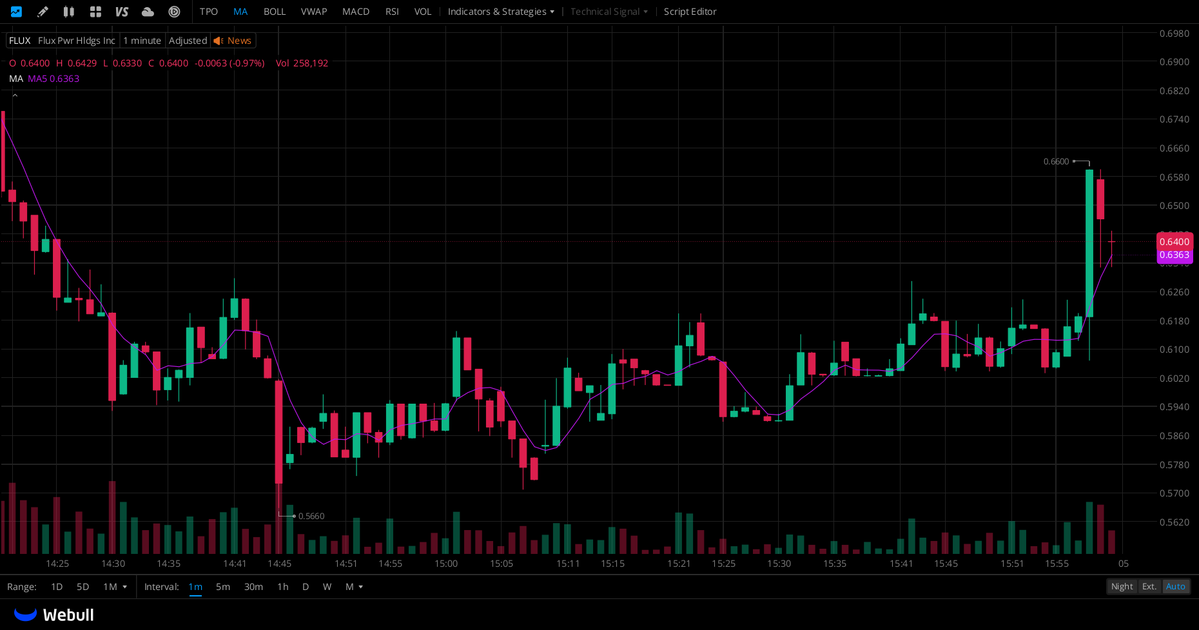
Task: Toggle Ext. hours display
Action: (1149, 586)
